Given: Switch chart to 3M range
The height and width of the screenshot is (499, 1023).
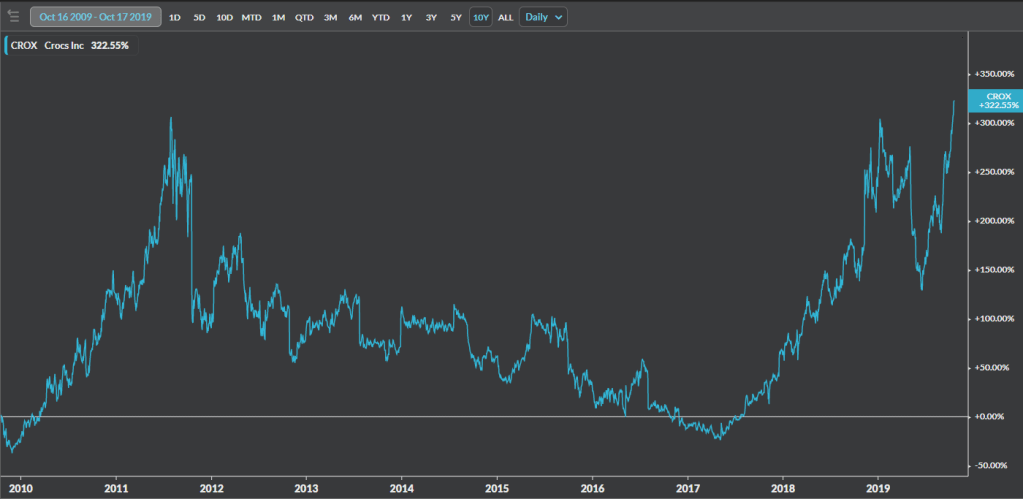Looking at the screenshot, I should pyautogui.click(x=330, y=17).
